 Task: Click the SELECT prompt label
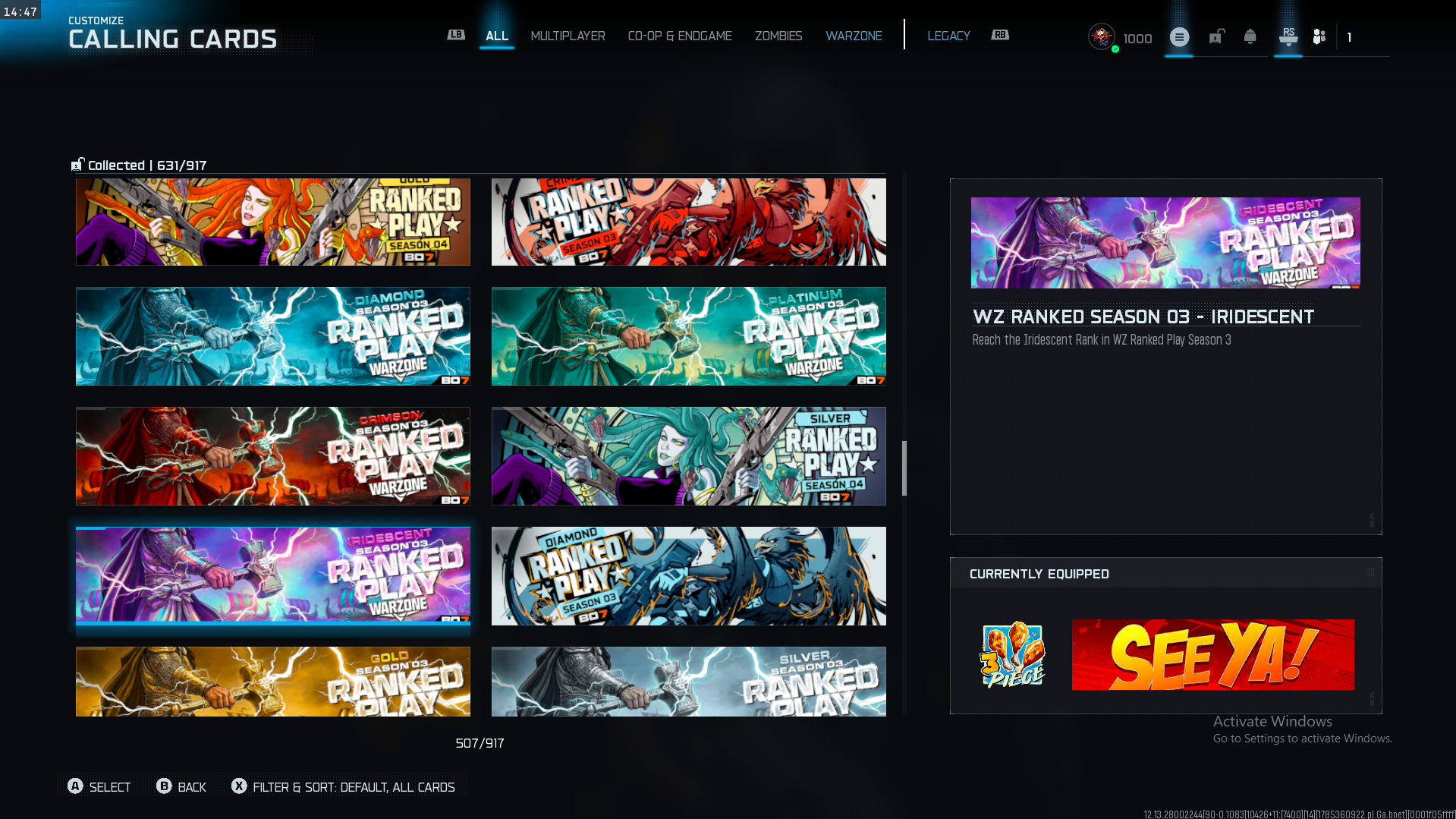[110, 787]
